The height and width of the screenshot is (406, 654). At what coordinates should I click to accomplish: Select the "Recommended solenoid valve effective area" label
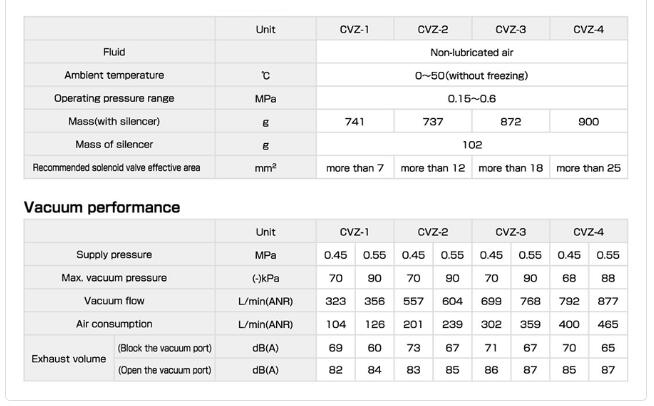[x=117, y=168]
